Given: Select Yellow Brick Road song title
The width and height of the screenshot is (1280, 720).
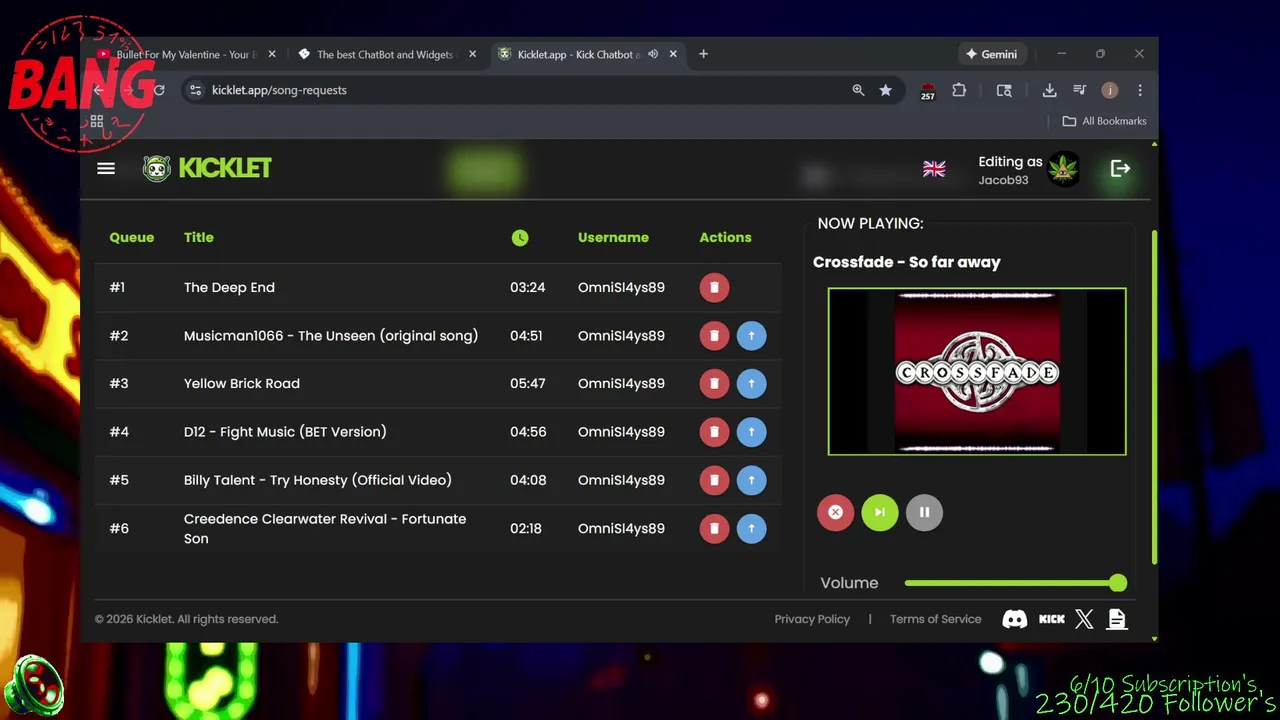Looking at the screenshot, I should [242, 384].
